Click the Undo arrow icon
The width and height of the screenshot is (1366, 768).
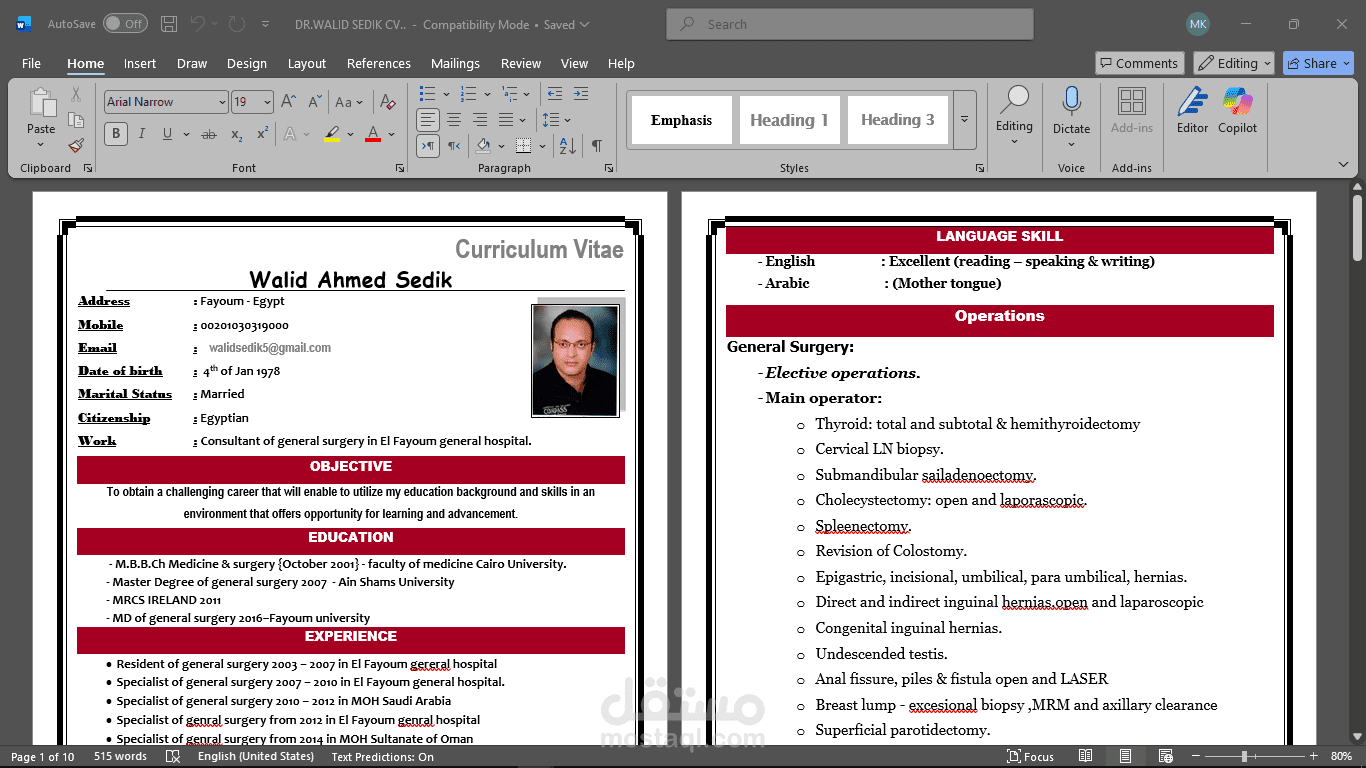point(198,23)
